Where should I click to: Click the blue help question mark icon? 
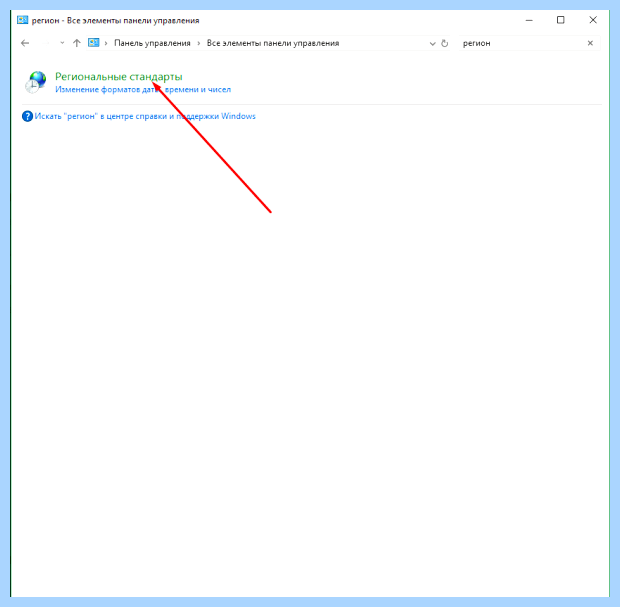click(x=27, y=116)
